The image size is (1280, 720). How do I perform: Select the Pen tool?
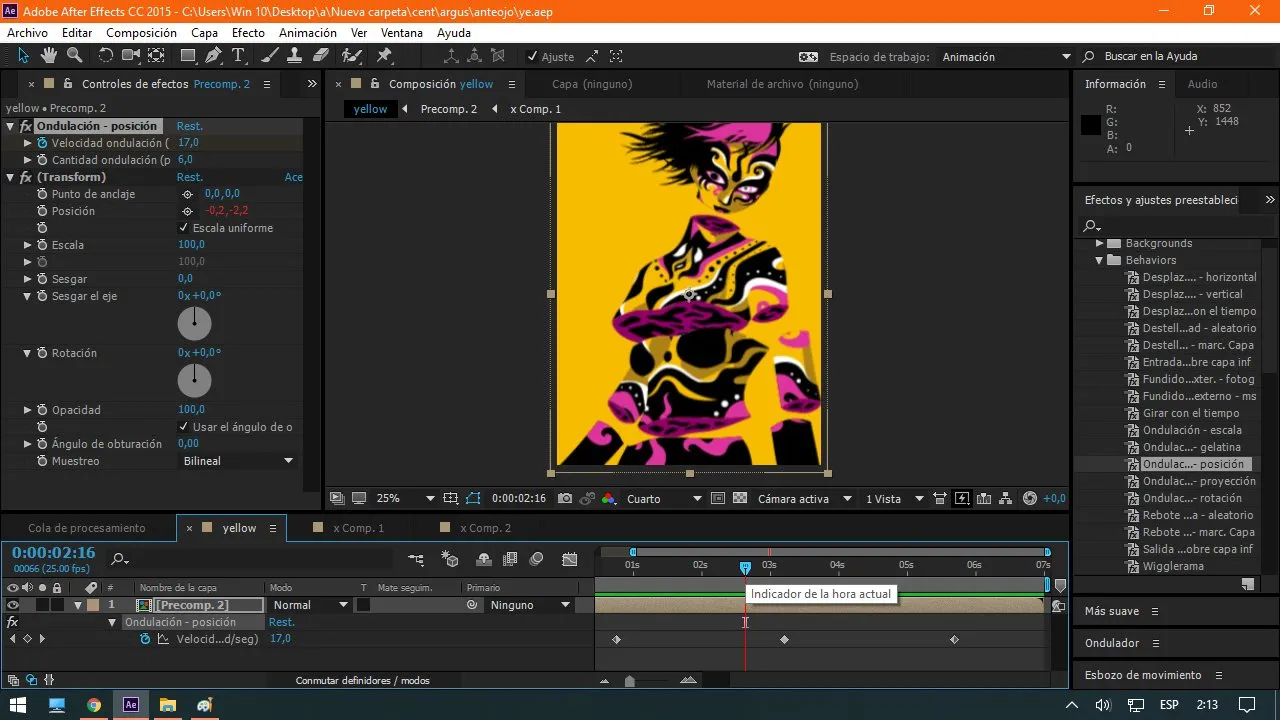pos(214,56)
